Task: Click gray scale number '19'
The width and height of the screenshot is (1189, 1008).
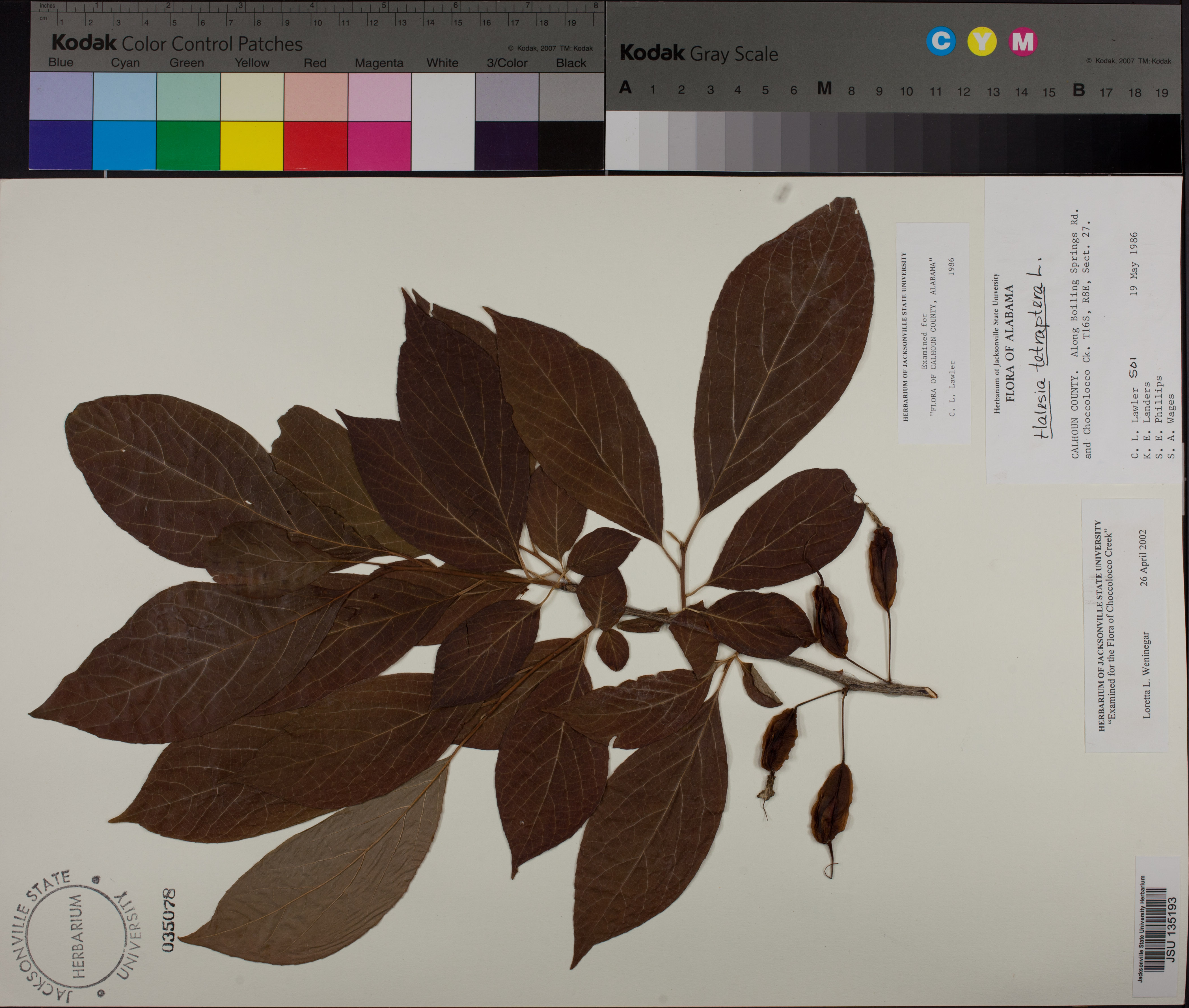Action: pyautogui.click(x=1162, y=92)
